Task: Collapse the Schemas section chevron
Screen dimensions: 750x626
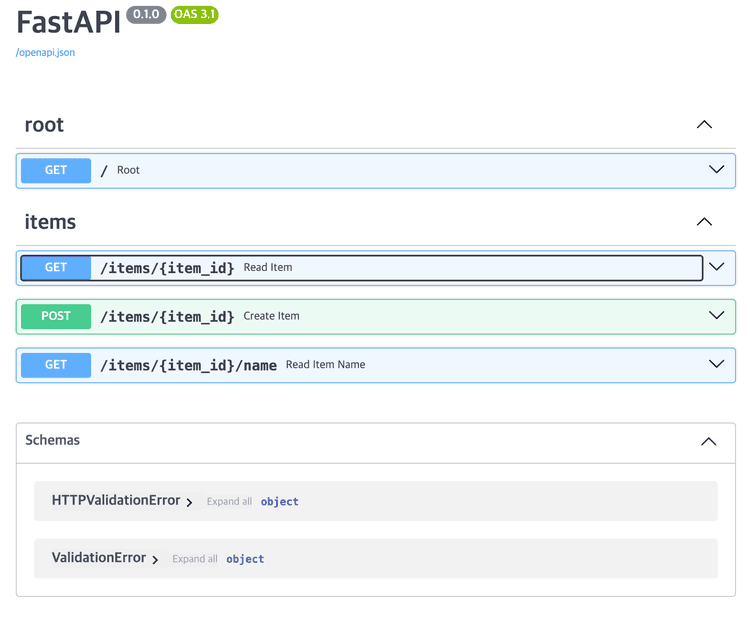Action: (708, 441)
